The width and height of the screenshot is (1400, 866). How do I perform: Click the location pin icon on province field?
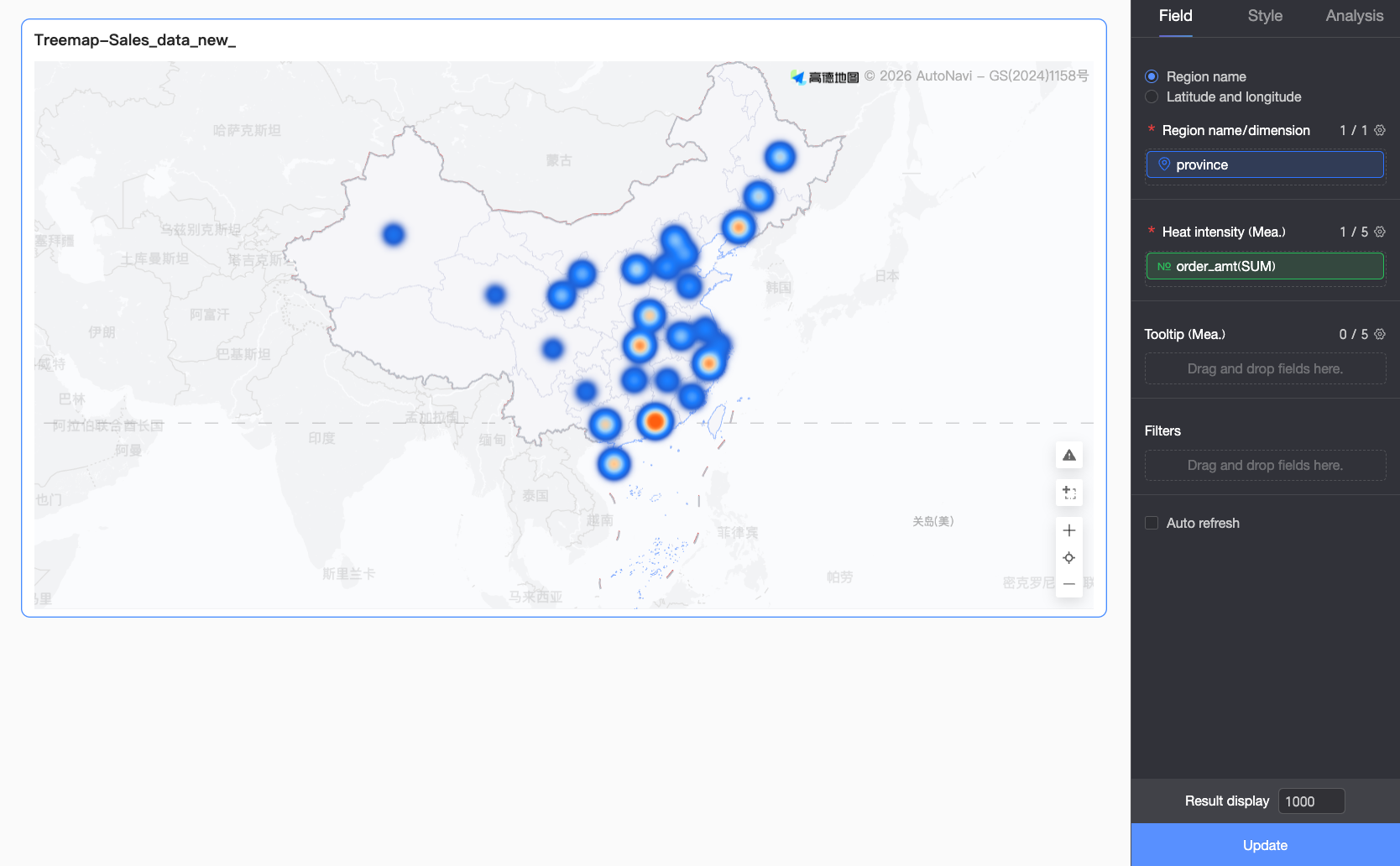click(x=1164, y=164)
